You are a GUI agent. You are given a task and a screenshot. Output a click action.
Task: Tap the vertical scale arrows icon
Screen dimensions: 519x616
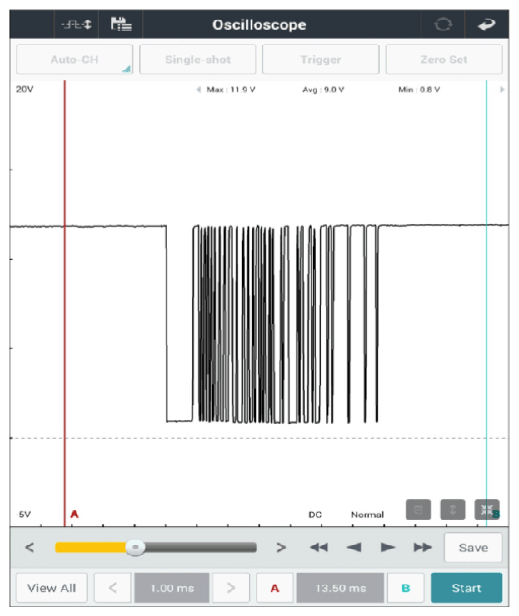click(x=453, y=510)
